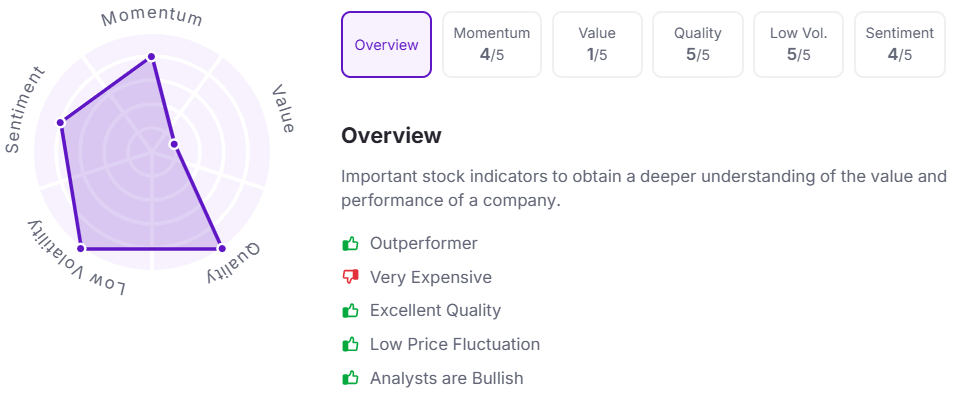This screenshot has height=397, width=955.
Task: Click the Outperformer indicator text
Action: 424,244
